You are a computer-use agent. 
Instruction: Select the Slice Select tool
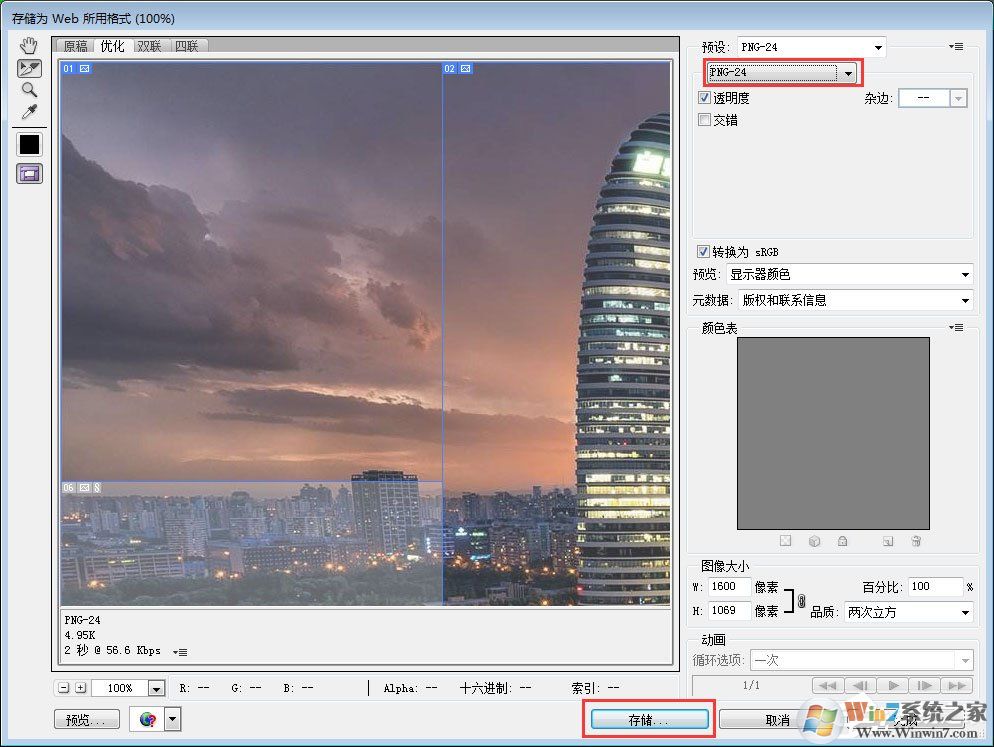point(30,68)
